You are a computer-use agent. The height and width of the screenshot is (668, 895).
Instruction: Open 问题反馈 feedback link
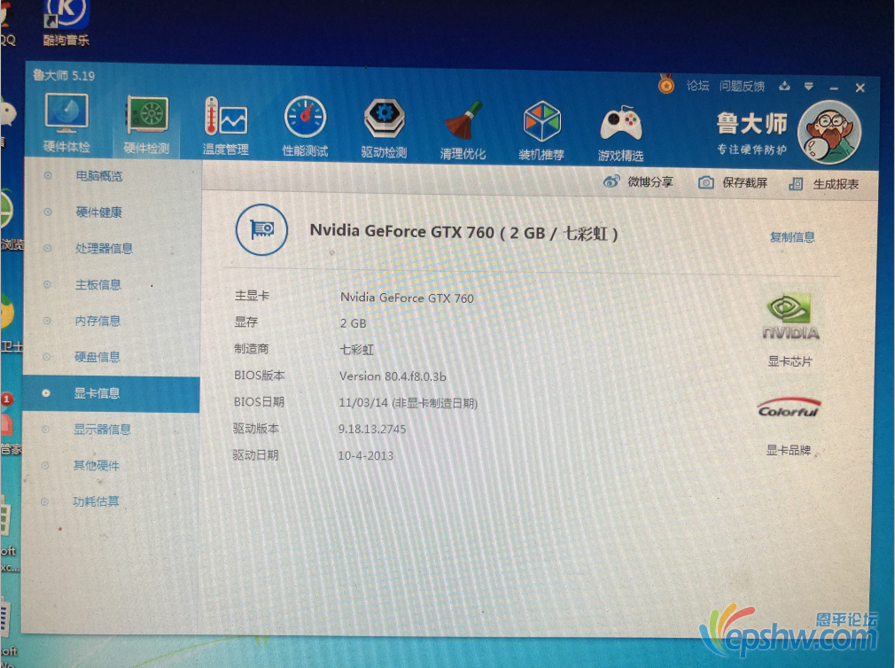[x=741, y=86]
